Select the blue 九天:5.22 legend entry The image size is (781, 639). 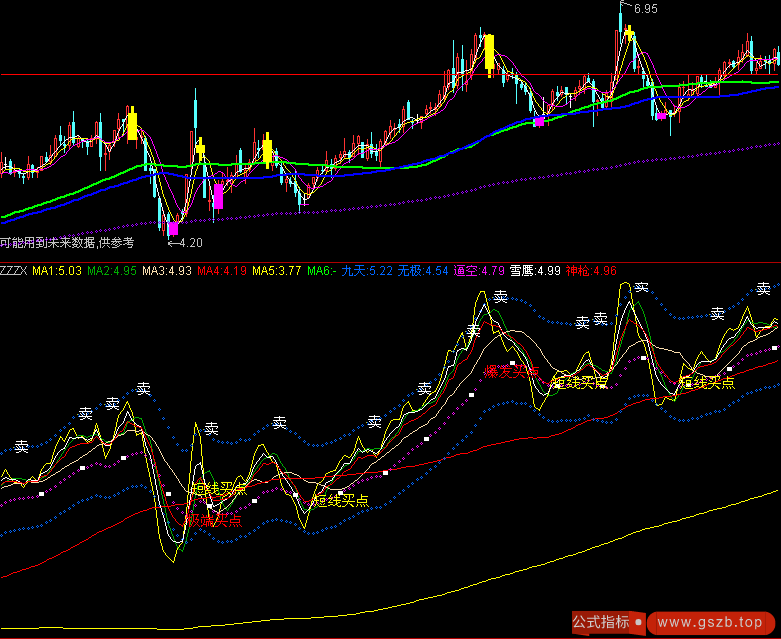[367, 270]
